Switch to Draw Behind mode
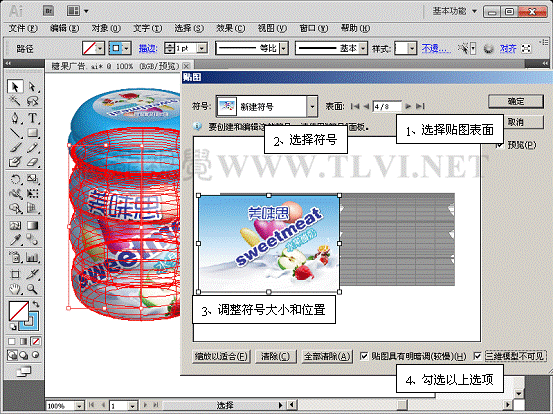Image resolution: width=553 pixels, height=414 pixels. coord(24,355)
